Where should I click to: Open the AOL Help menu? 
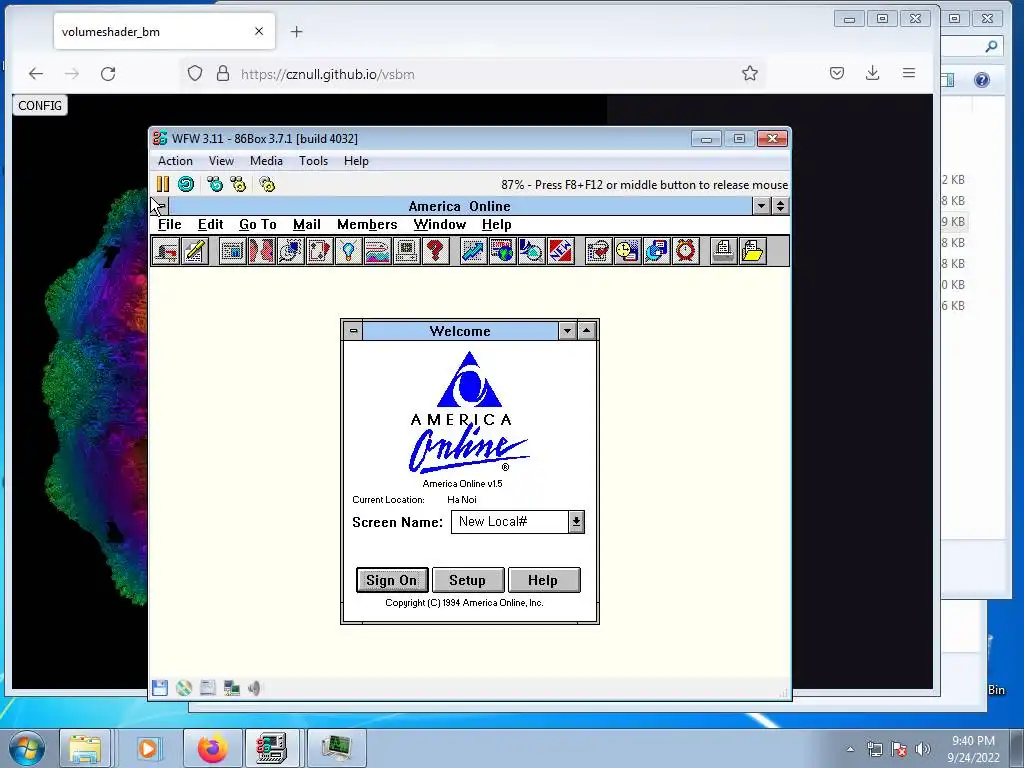[497, 225]
